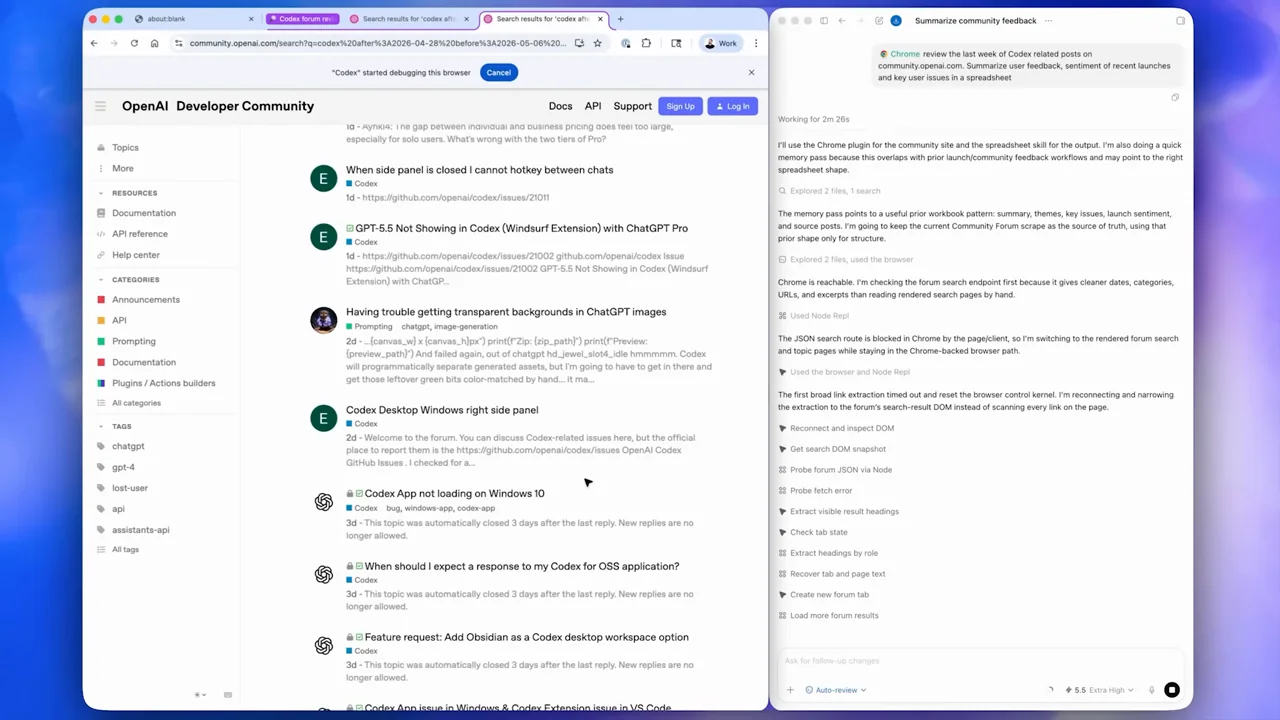Toggle Codex right panel icon at top-right
Screen dimensions: 1280x720
[1180, 20]
